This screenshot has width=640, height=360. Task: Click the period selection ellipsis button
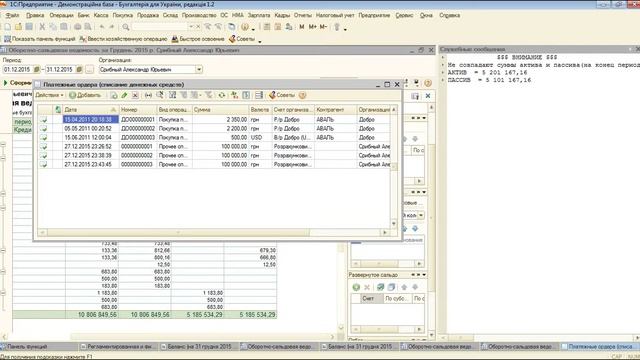[x=89, y=69]
